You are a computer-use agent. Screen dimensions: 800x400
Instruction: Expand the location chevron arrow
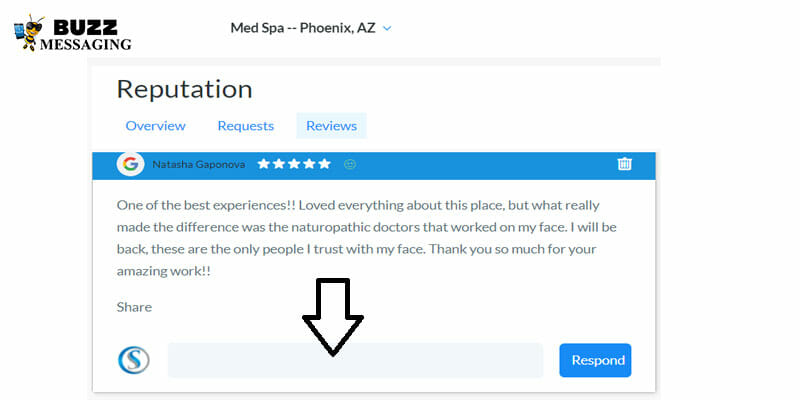pyautogui.click(x=387, y=28)
